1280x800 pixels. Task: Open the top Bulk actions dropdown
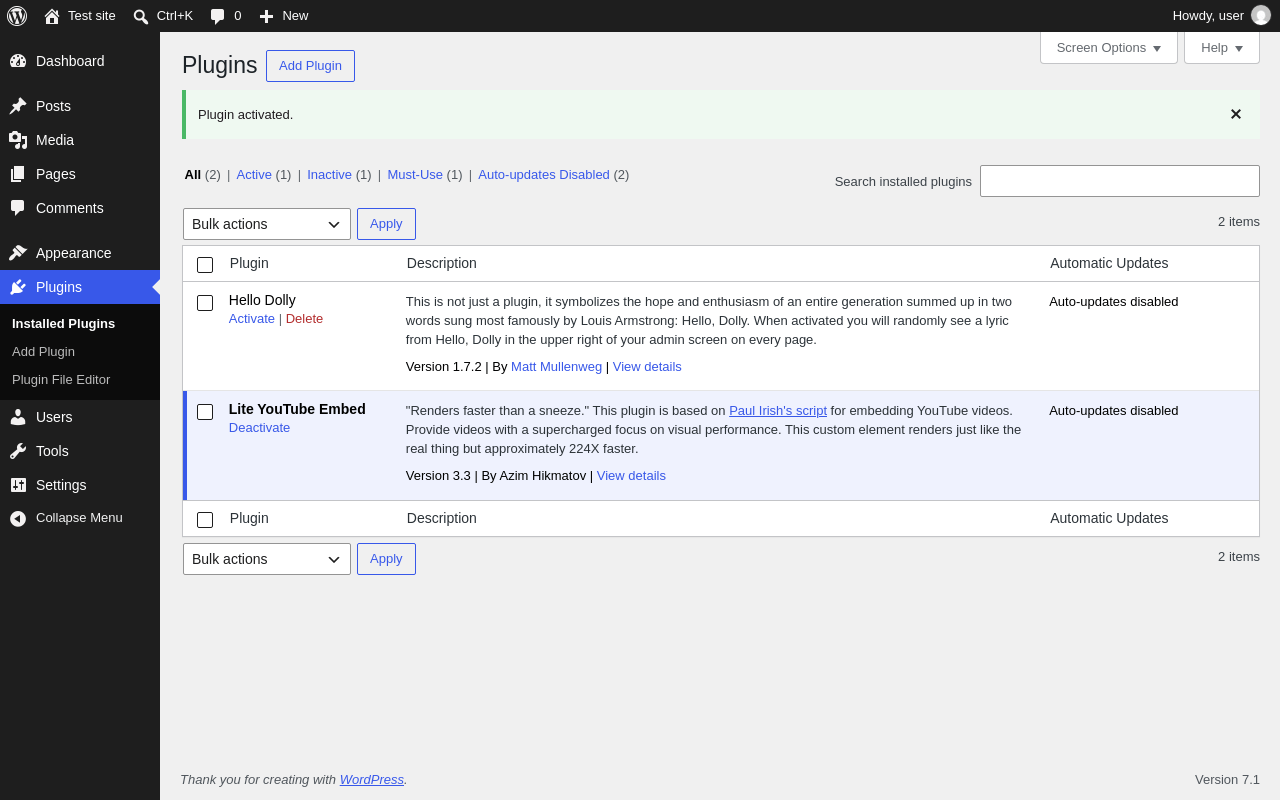[x=267, y=224]
